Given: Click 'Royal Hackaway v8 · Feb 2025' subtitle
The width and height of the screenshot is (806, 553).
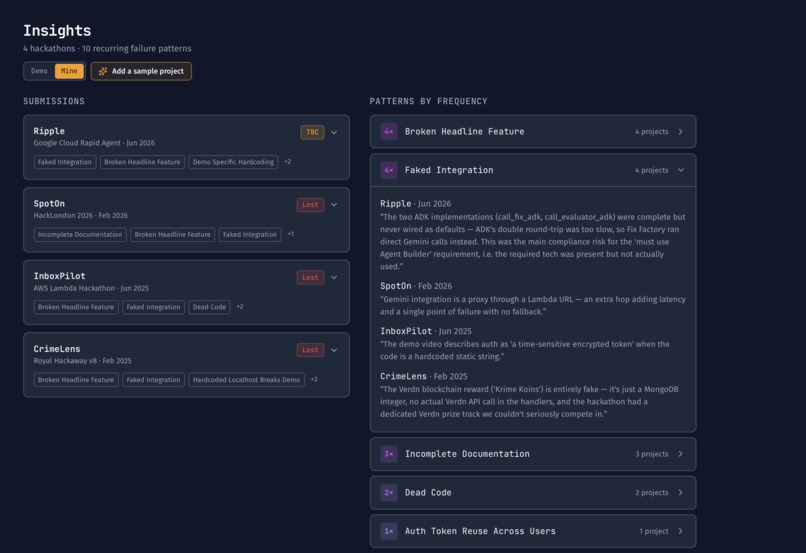Looking at the screenshot, I should tap(82, 361).
